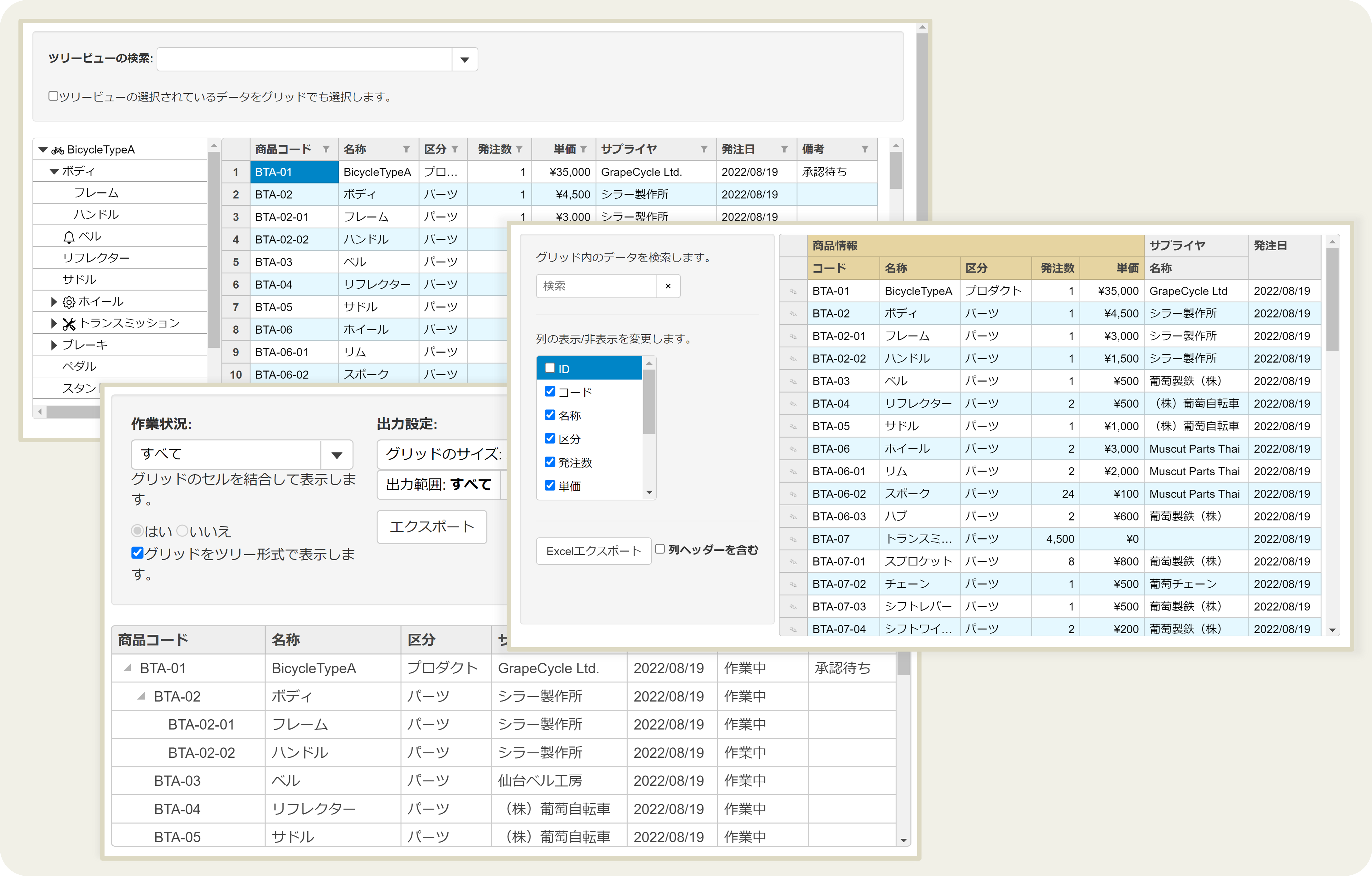Click the edit pencil icon for row BTA-04
This screenshot has width=1372, height=876.
[x=793, y=404]
